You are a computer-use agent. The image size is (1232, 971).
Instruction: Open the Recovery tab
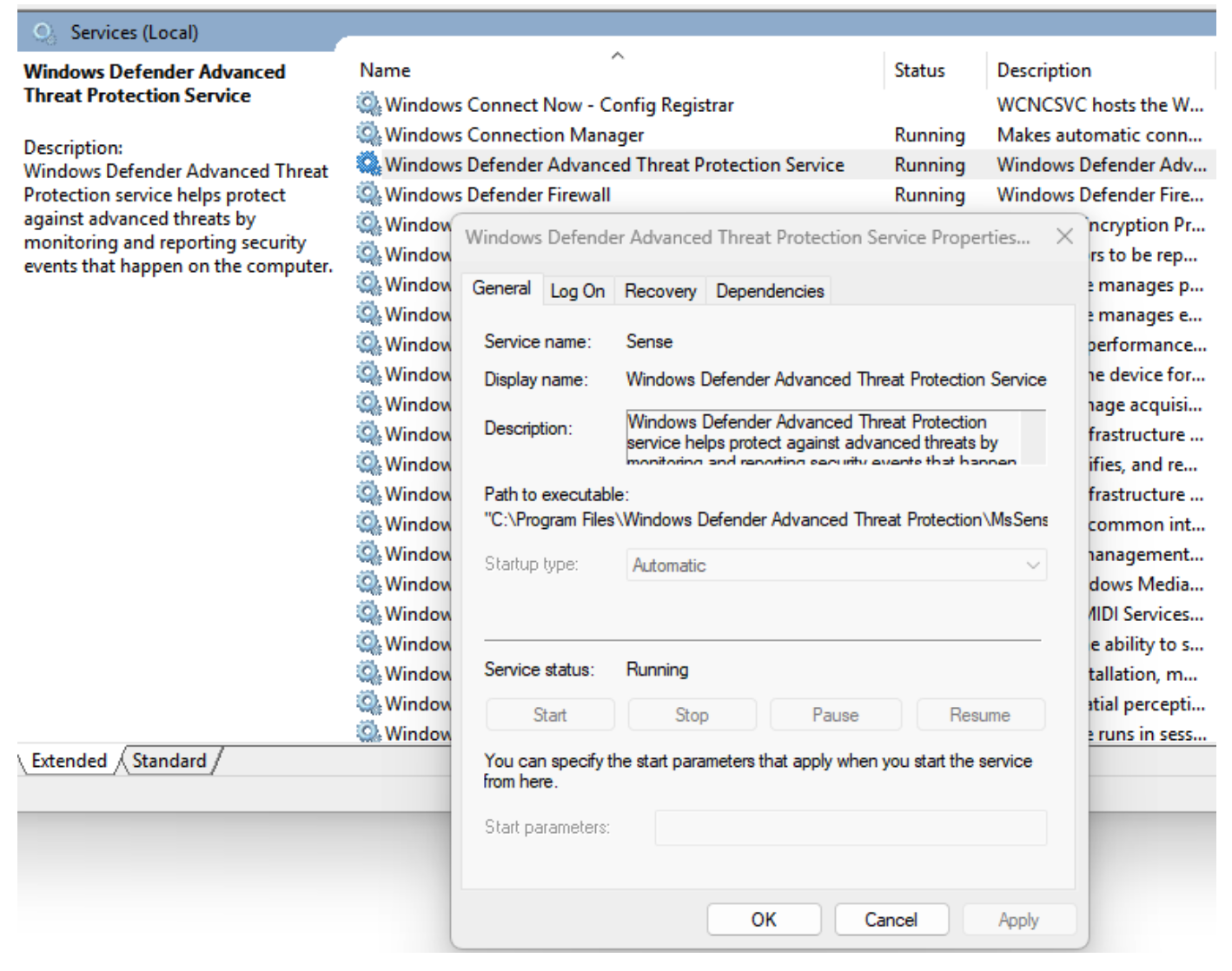click(660, 291)
